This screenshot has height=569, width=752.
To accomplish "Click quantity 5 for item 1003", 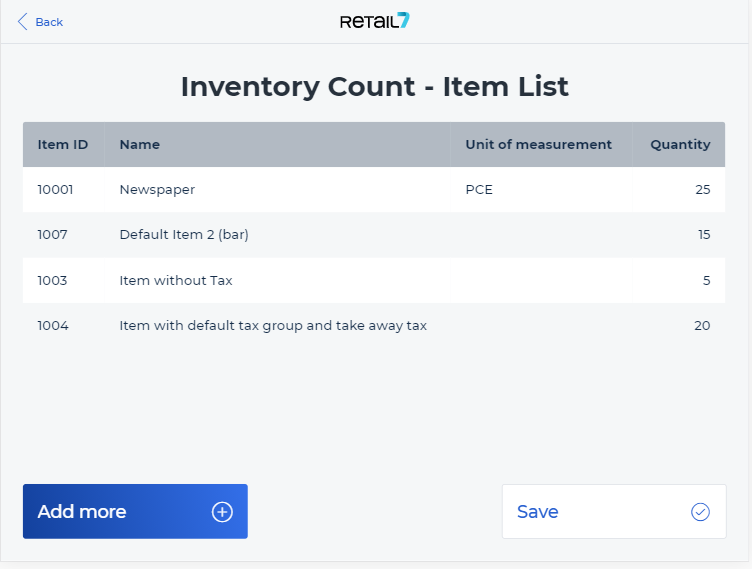I will 706,280.
